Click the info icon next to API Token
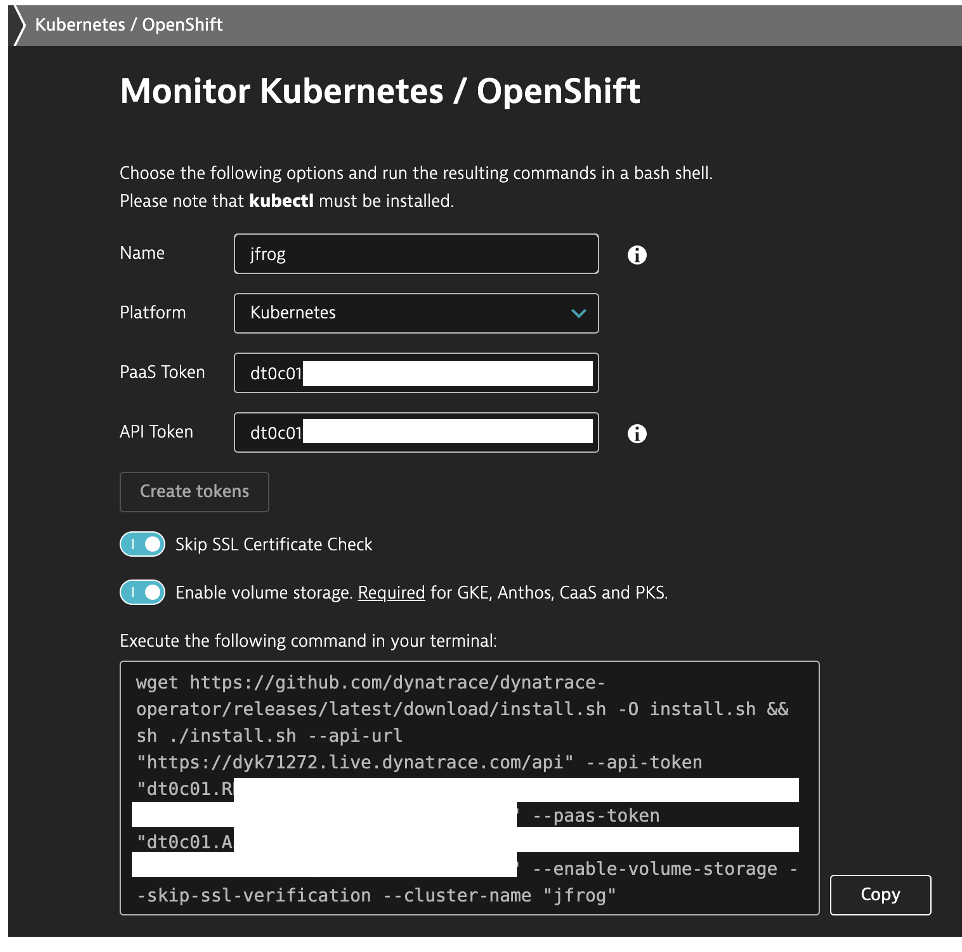The image size is (962, 952). [x=637, y=433]
